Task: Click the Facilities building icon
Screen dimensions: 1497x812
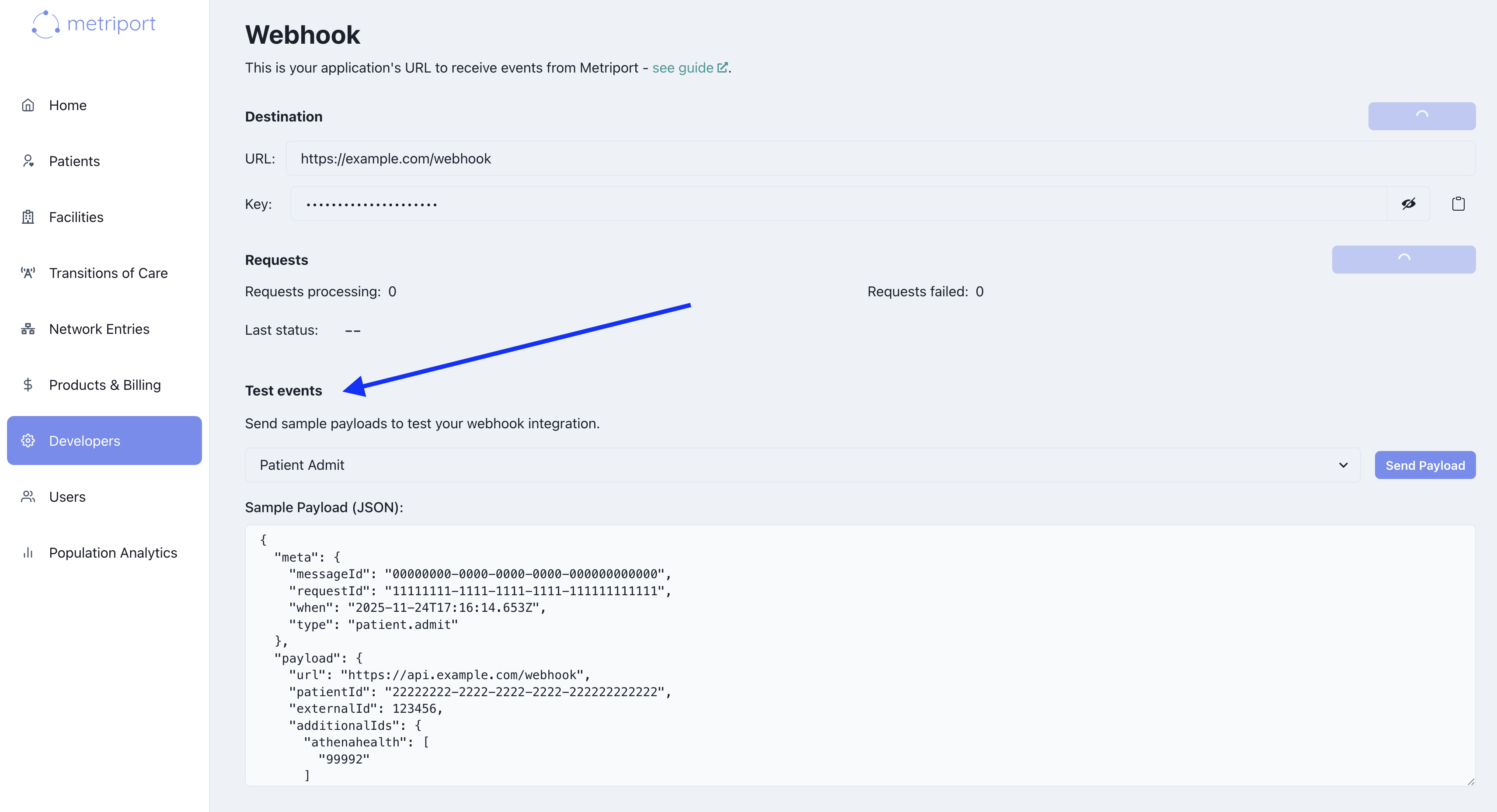Action: (28, 217)
